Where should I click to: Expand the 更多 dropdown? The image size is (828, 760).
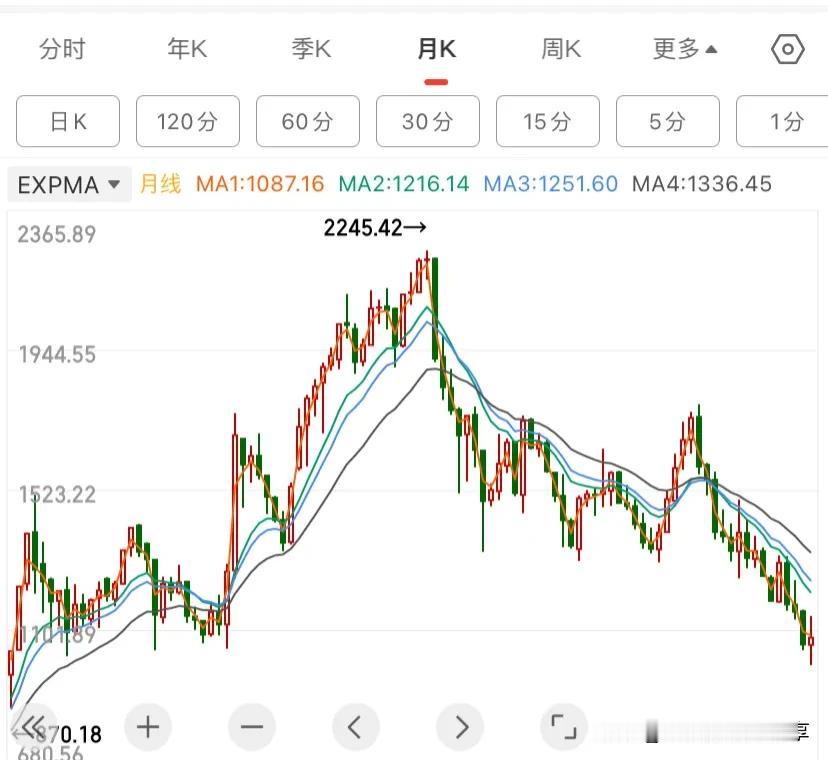tap(684, 49)
